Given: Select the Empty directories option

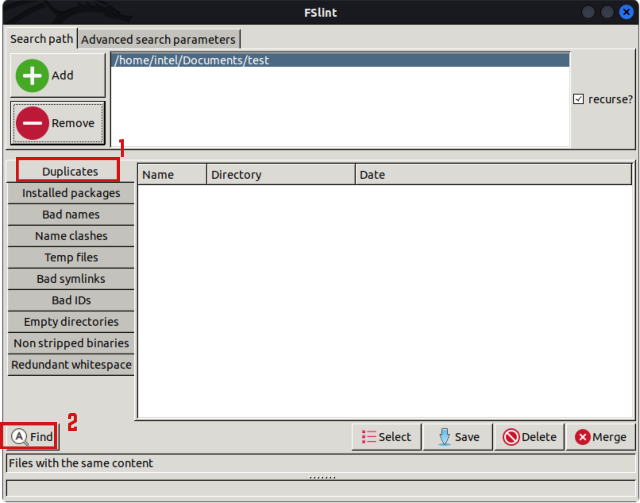Looking at the screenshot, I should 70,322.
